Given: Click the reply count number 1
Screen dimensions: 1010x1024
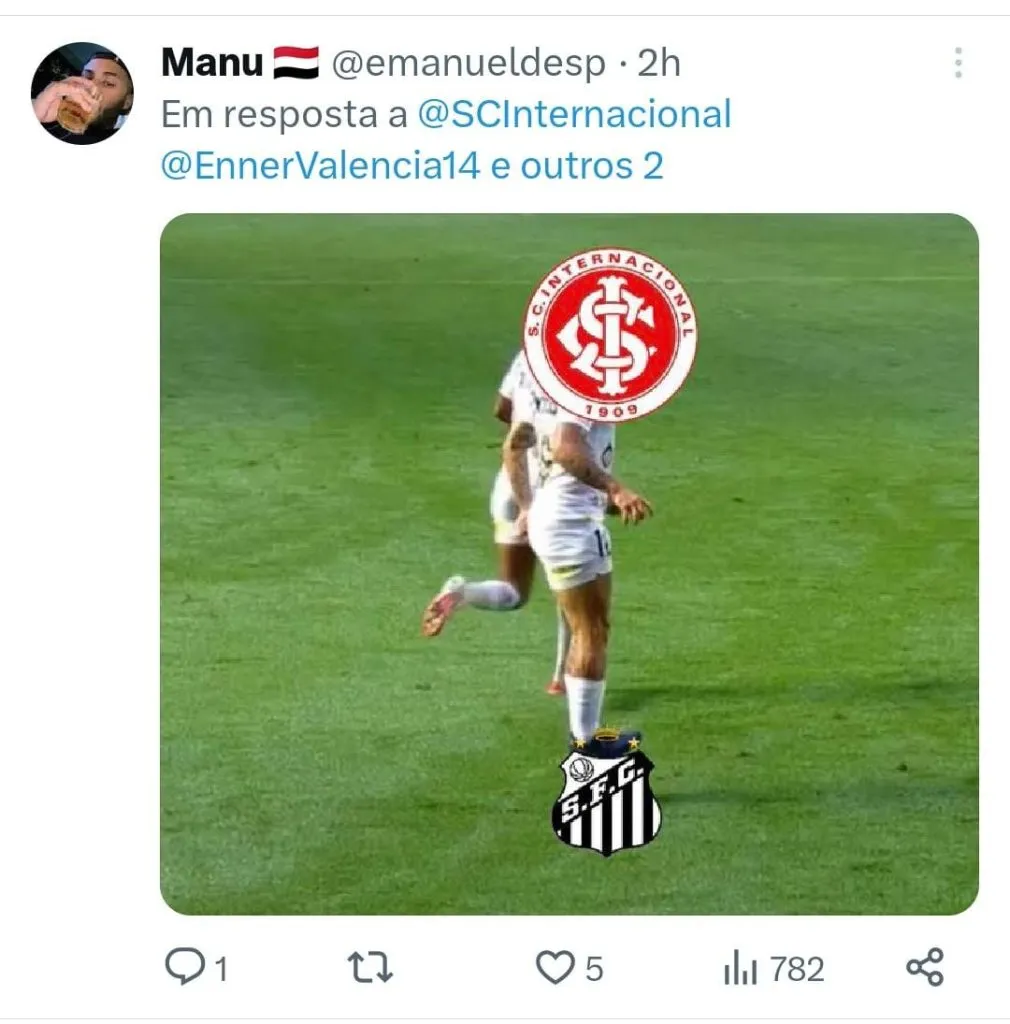Looking at the screenshot, I should [x=220, y=969].
